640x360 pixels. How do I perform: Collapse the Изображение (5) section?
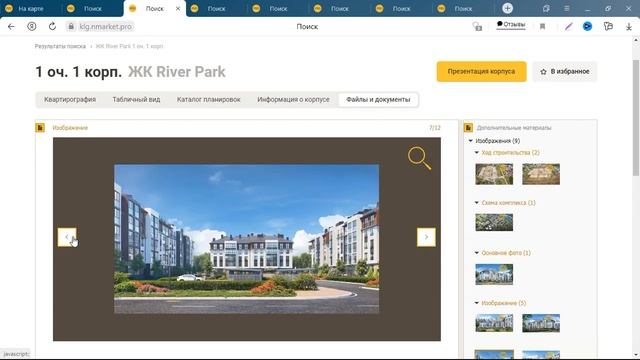tap(477, 303)
